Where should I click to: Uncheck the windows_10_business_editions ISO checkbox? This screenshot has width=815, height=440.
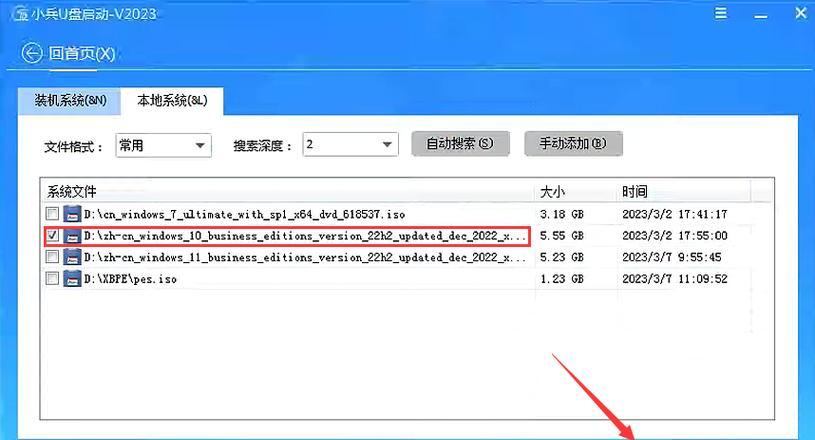coord(52,235)
